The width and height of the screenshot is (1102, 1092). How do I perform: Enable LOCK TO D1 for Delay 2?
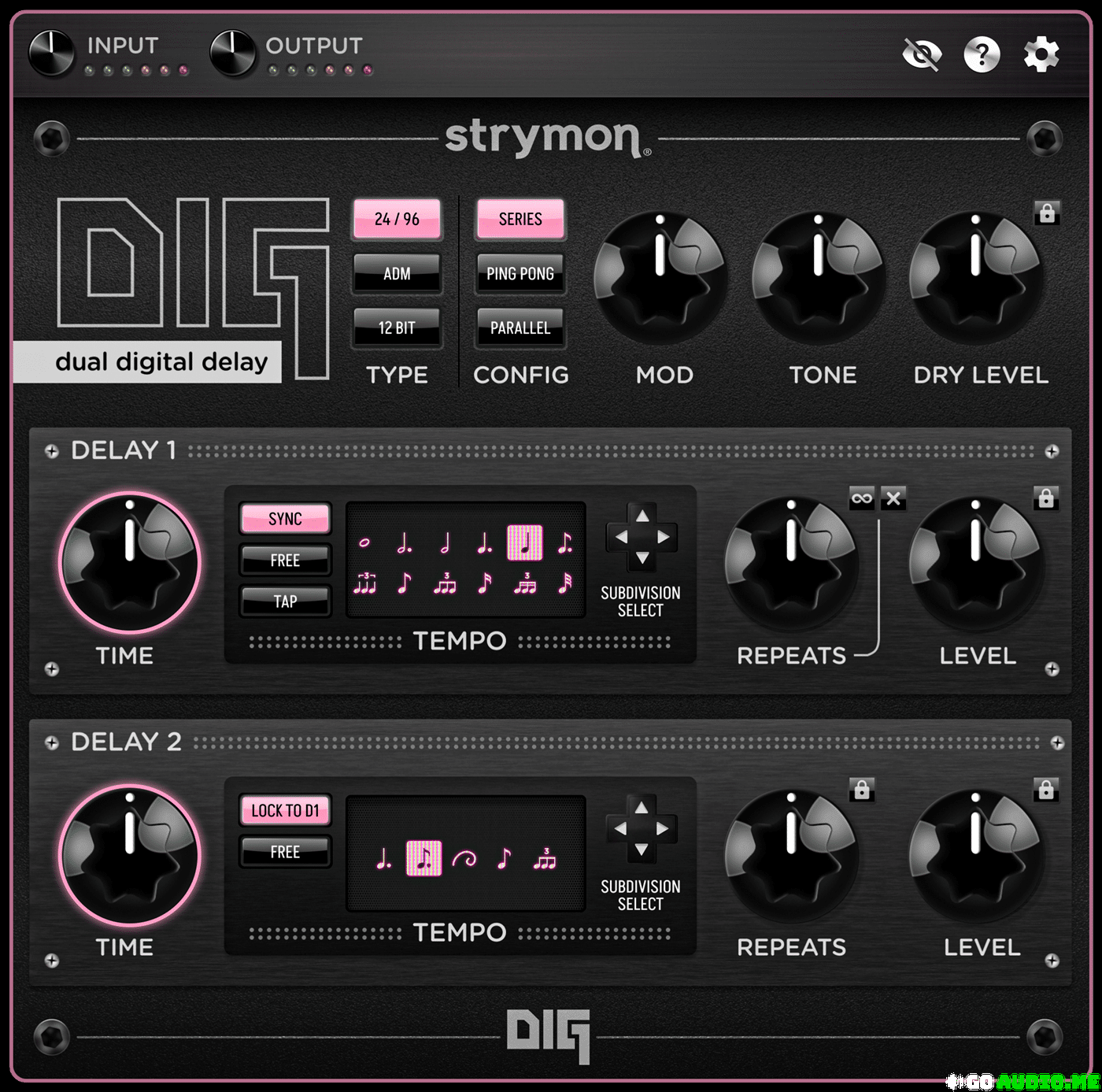(285, 810)
